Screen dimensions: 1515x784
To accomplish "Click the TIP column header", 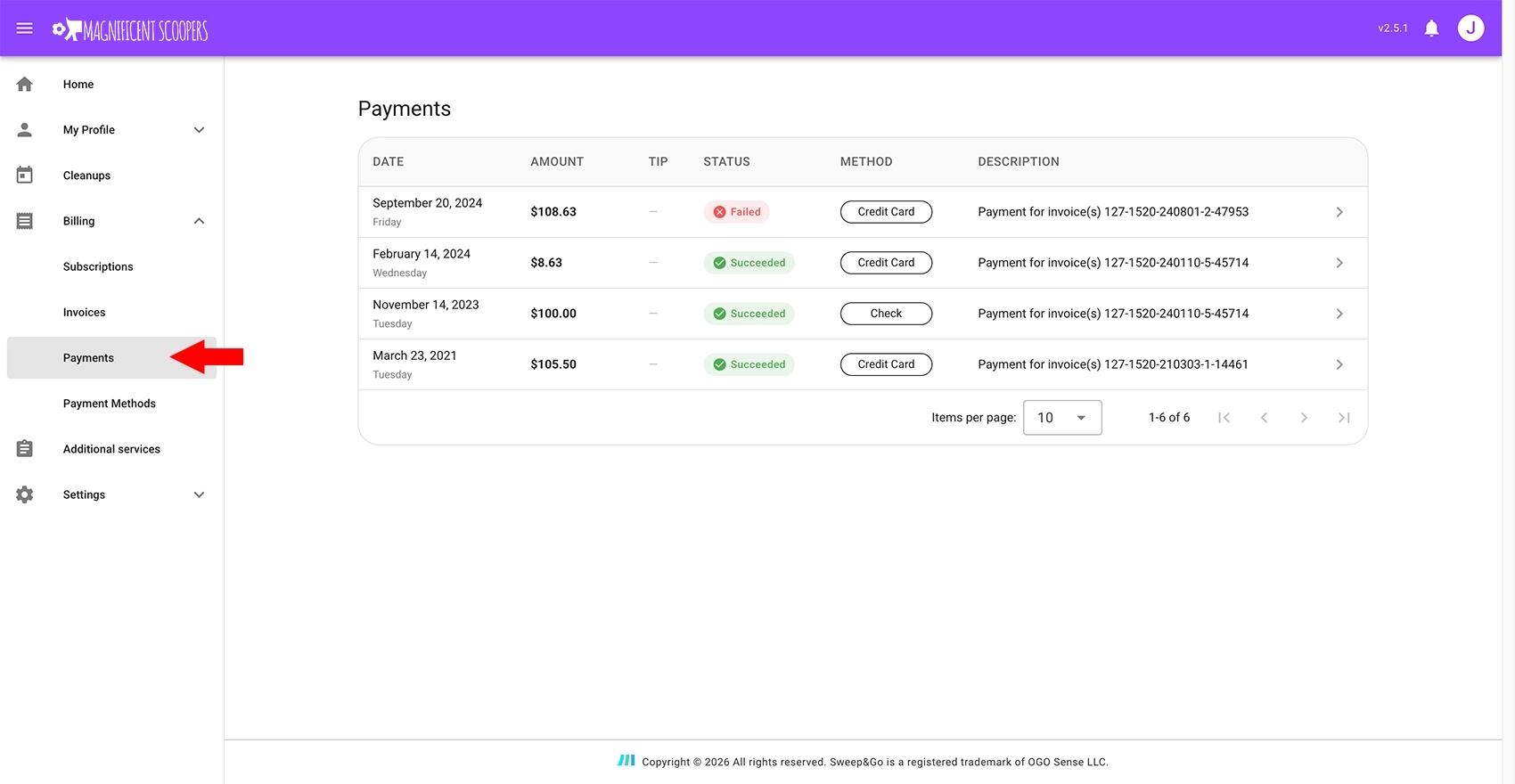I will tap(658, 161).
